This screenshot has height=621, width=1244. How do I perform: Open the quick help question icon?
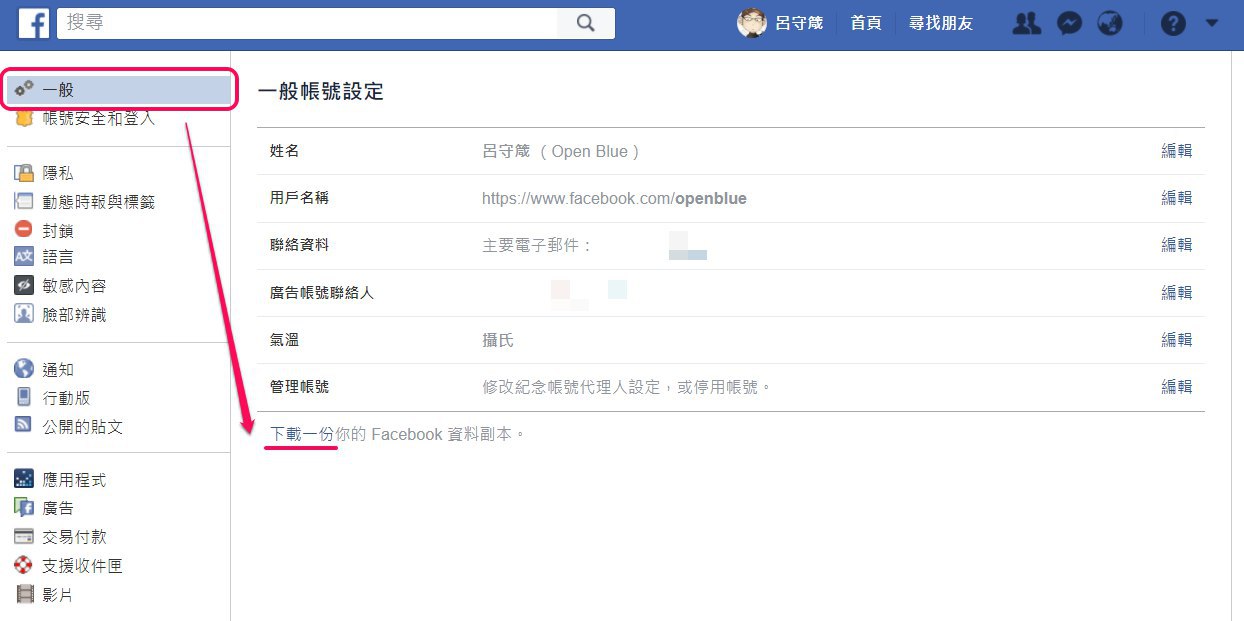click(1173, 23)
